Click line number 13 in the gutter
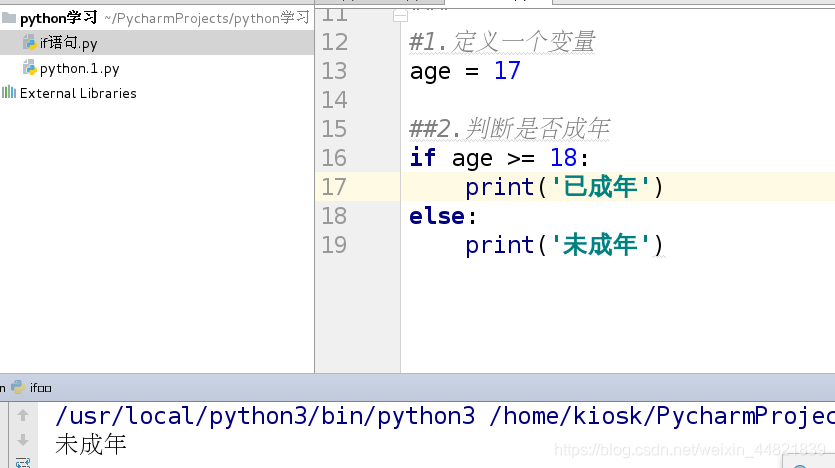 (334, 71)
